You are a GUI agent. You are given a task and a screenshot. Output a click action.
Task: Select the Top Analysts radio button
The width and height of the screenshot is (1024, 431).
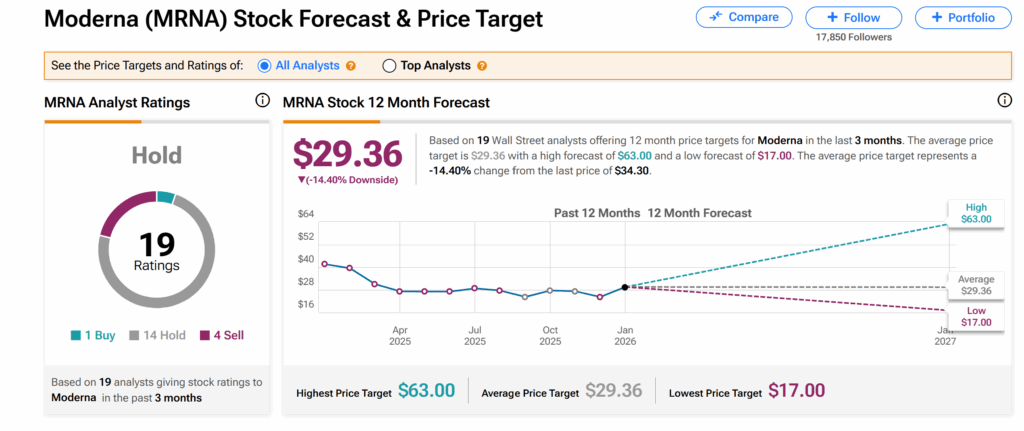tap(389, 66)
